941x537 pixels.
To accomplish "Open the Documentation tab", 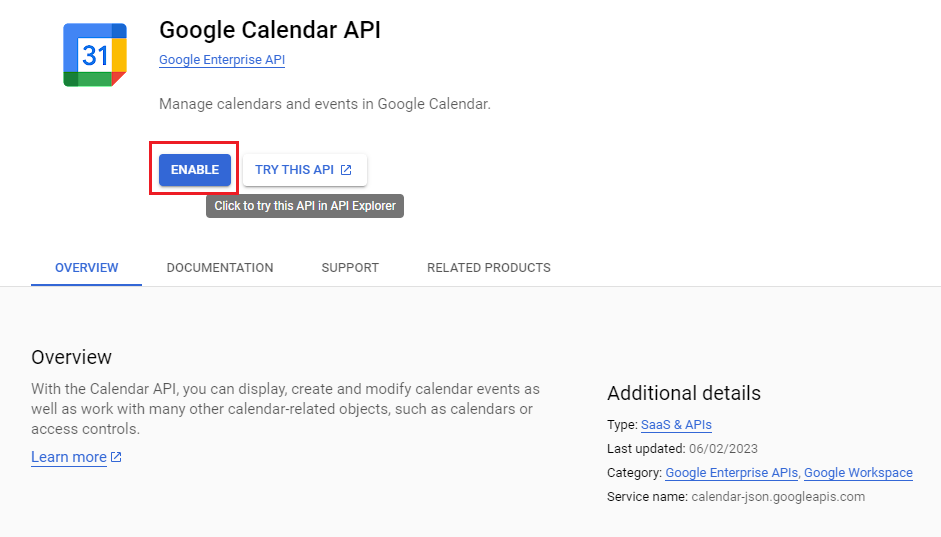I will 220,268.
